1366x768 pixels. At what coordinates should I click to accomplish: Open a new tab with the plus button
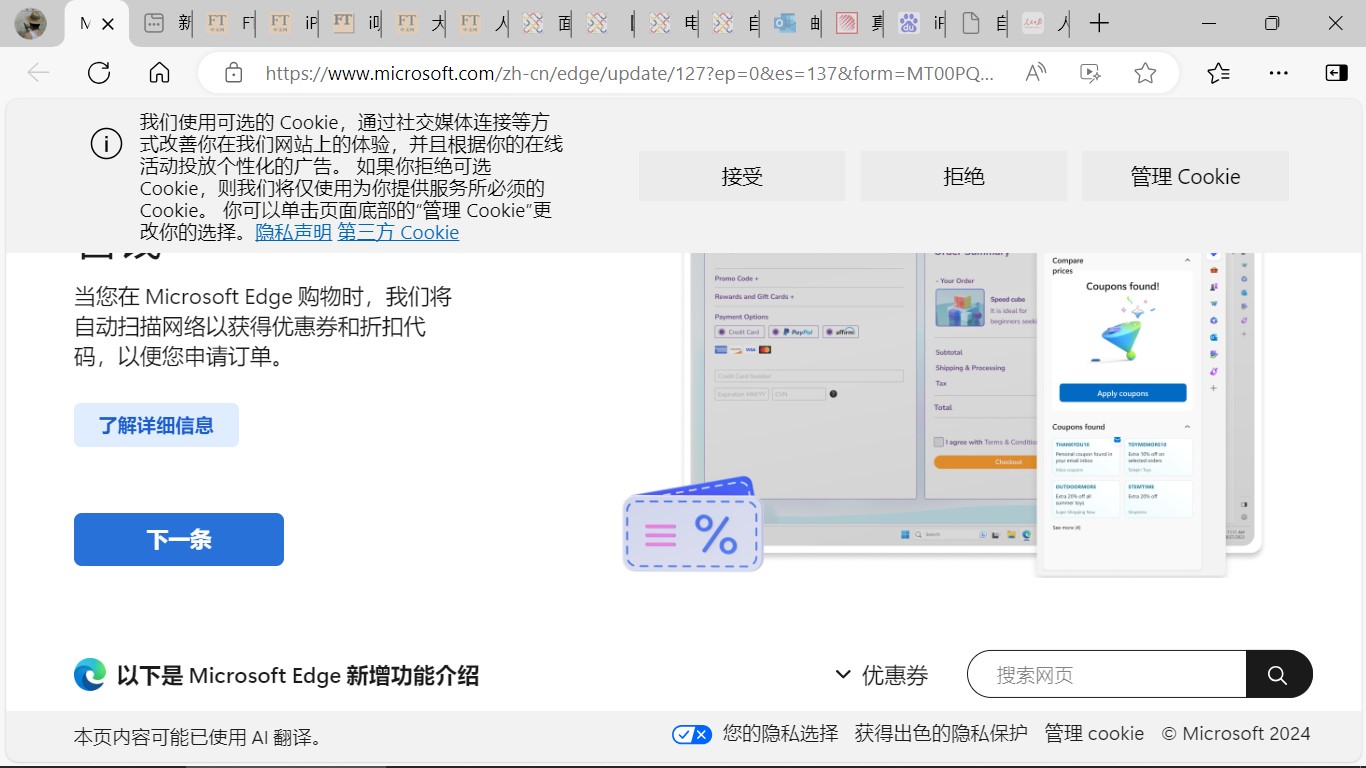(x=1099, y=23)
